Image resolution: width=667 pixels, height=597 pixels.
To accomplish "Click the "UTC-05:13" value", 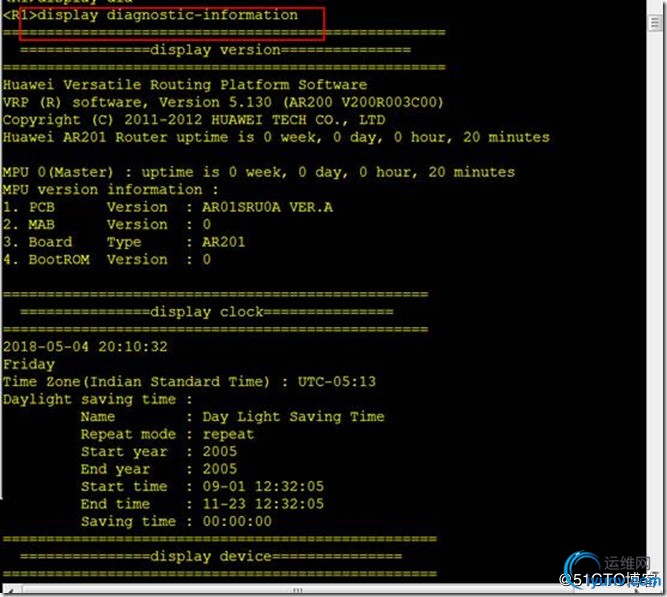I will [337, 382].
